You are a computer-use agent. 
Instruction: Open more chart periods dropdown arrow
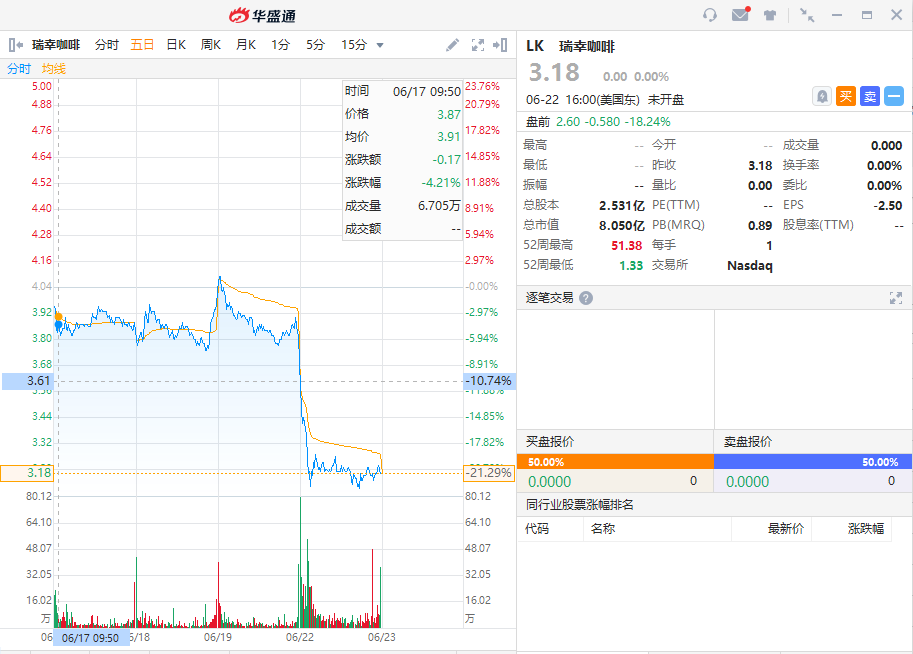point(380,45)
